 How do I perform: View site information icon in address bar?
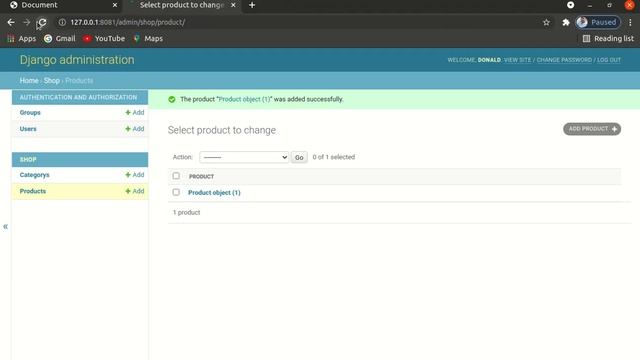pos(62,22)
